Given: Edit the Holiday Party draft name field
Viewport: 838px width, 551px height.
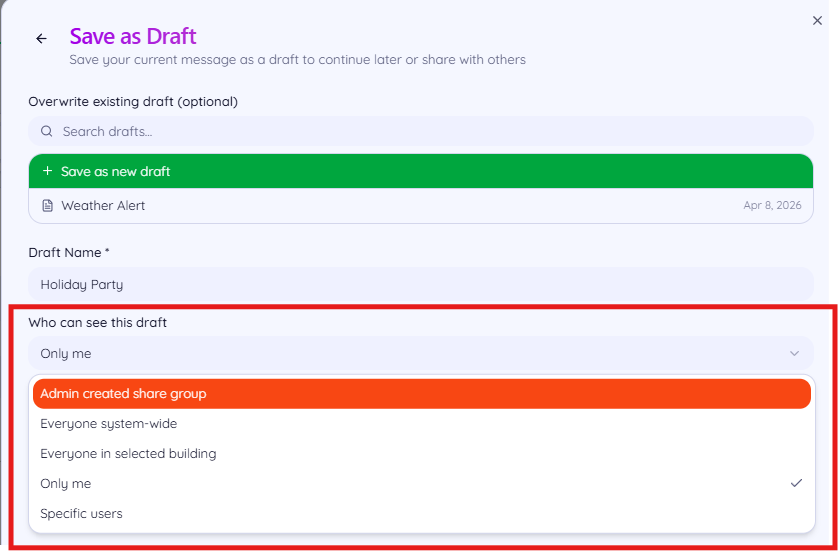Looking at the screenshot, I should coord(421,284).
